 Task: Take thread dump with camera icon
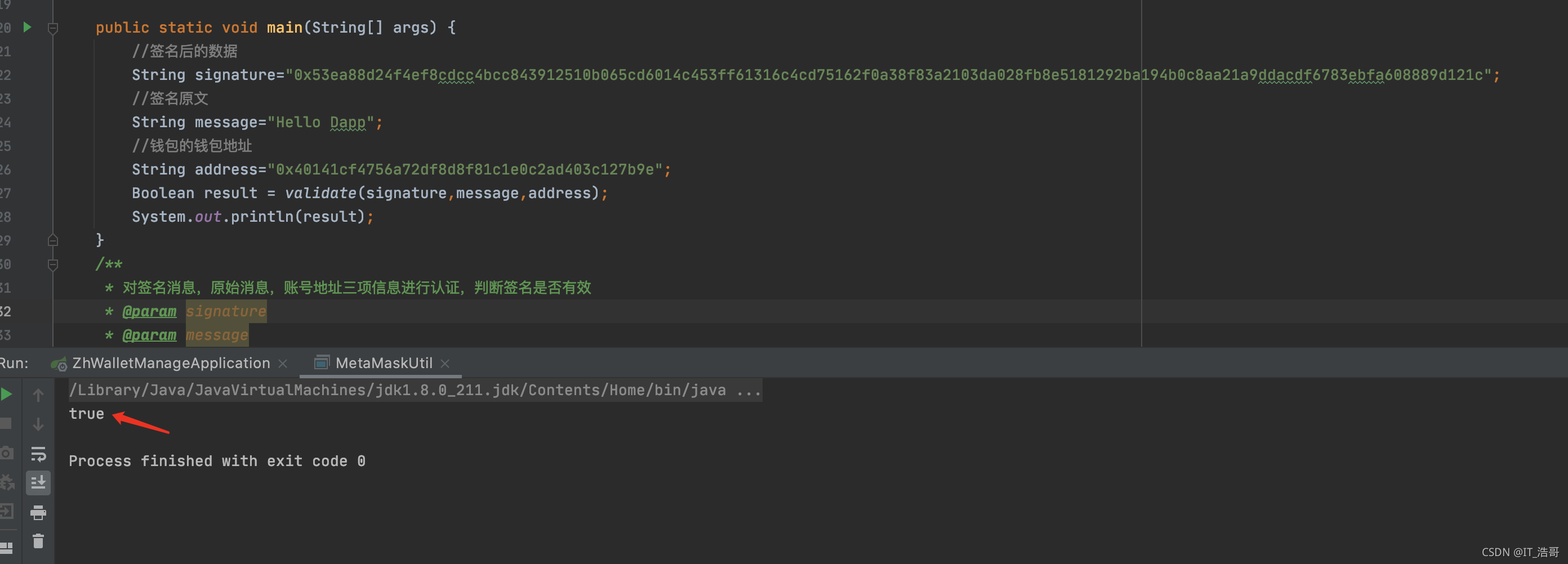tap(7, 453)
